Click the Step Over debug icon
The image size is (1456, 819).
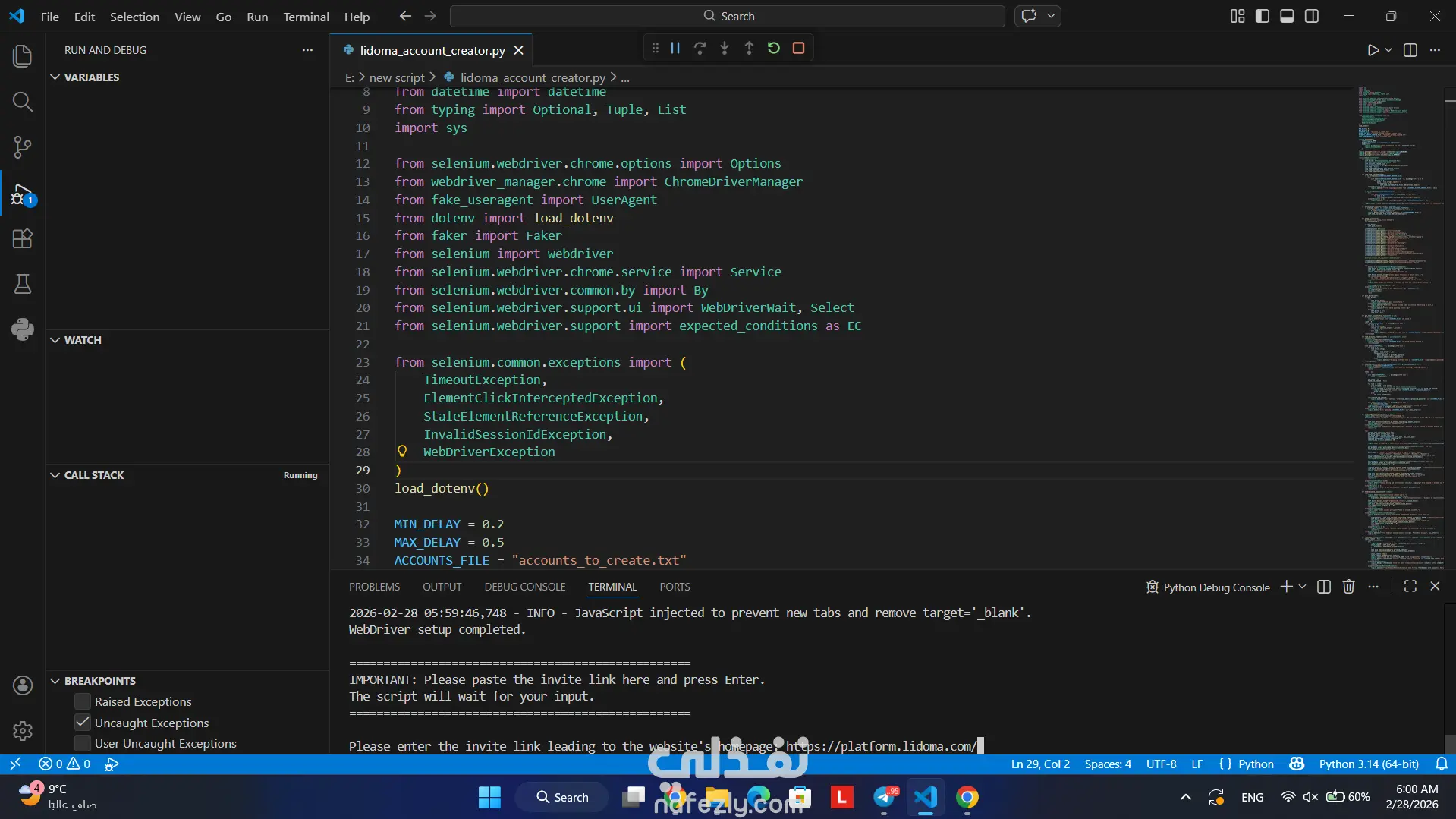(700, 48)
